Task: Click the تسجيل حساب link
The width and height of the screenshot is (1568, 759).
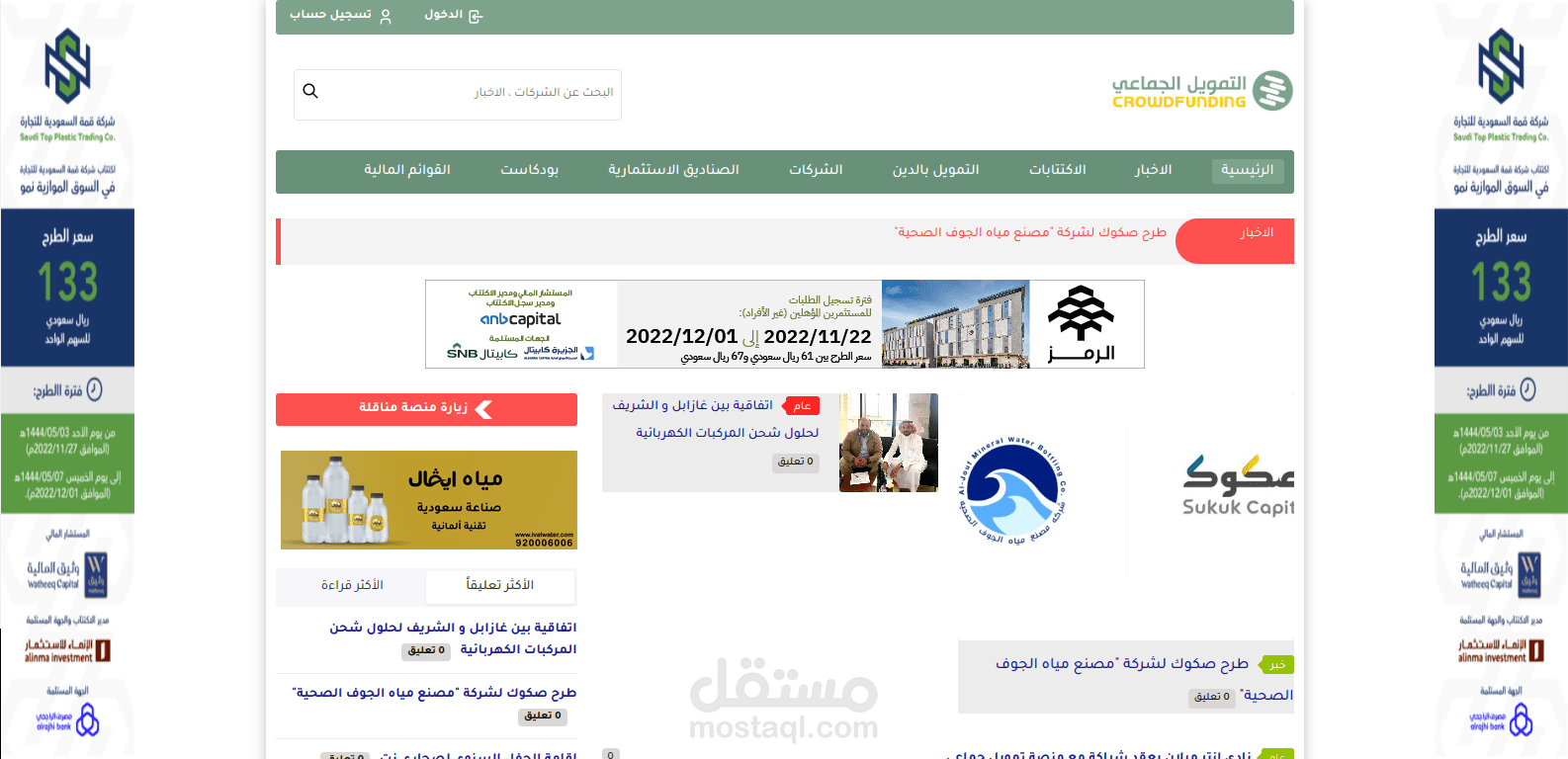Action: (x=330, y=15)
